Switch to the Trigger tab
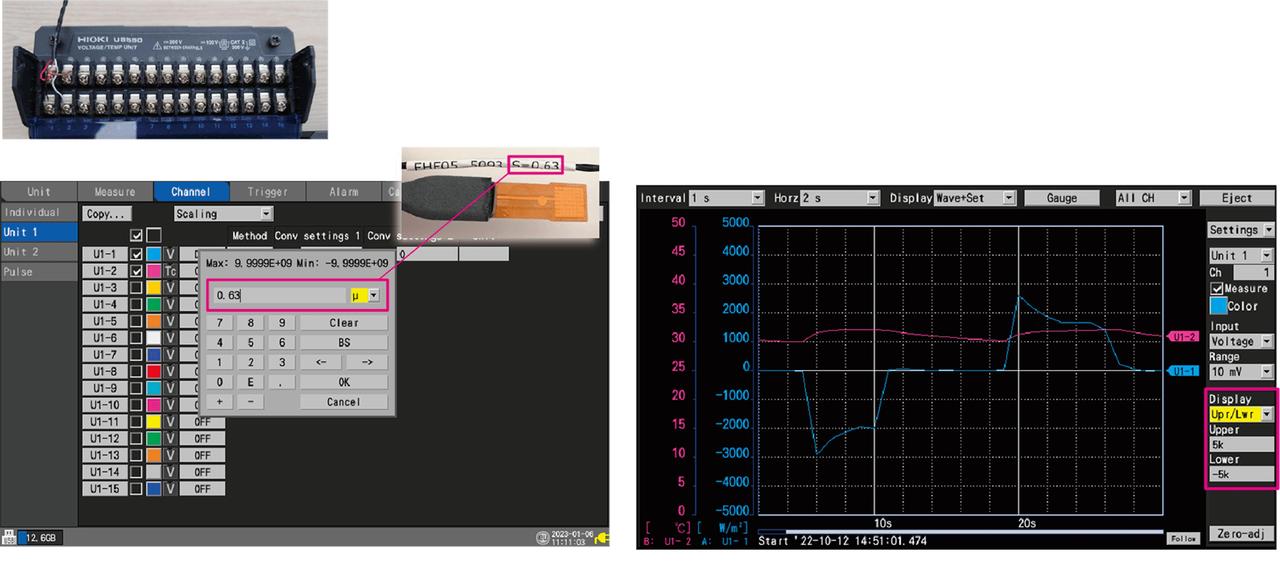The width and height of the screenshot is (1280, 568). [x=267, y=191]
